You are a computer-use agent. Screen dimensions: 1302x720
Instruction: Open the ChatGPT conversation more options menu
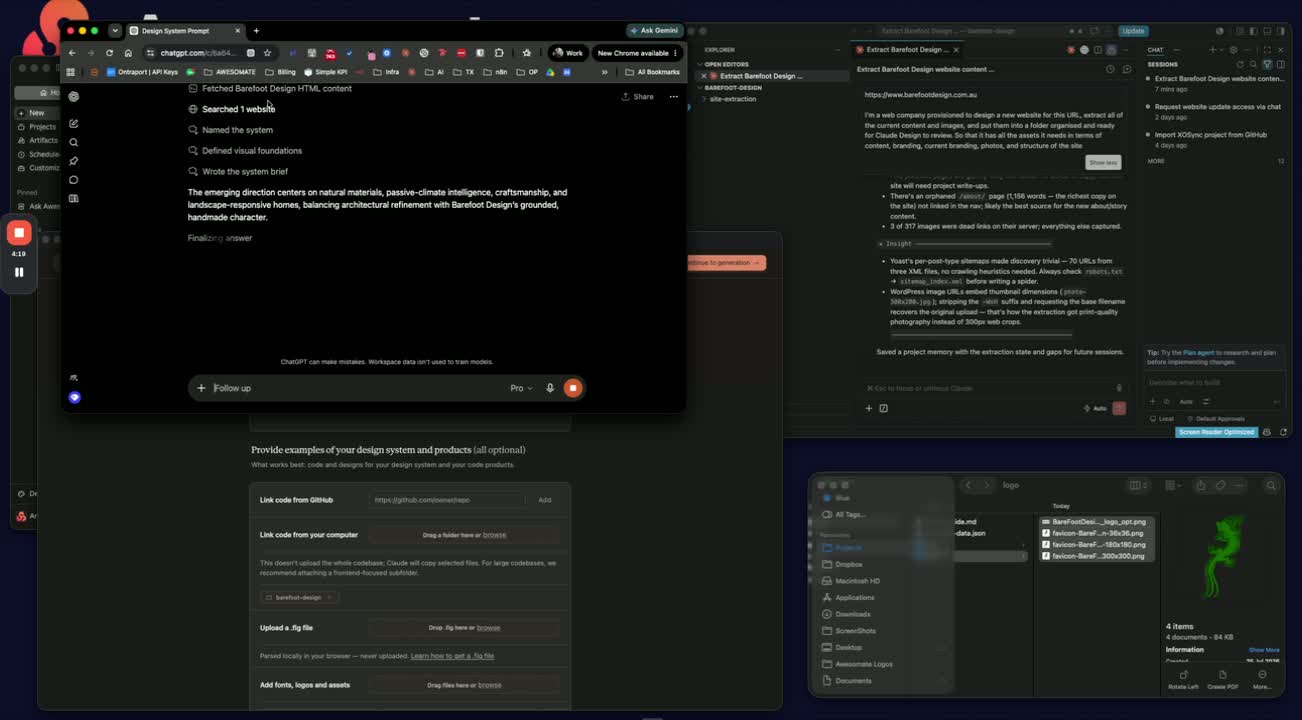coord(673,97)
